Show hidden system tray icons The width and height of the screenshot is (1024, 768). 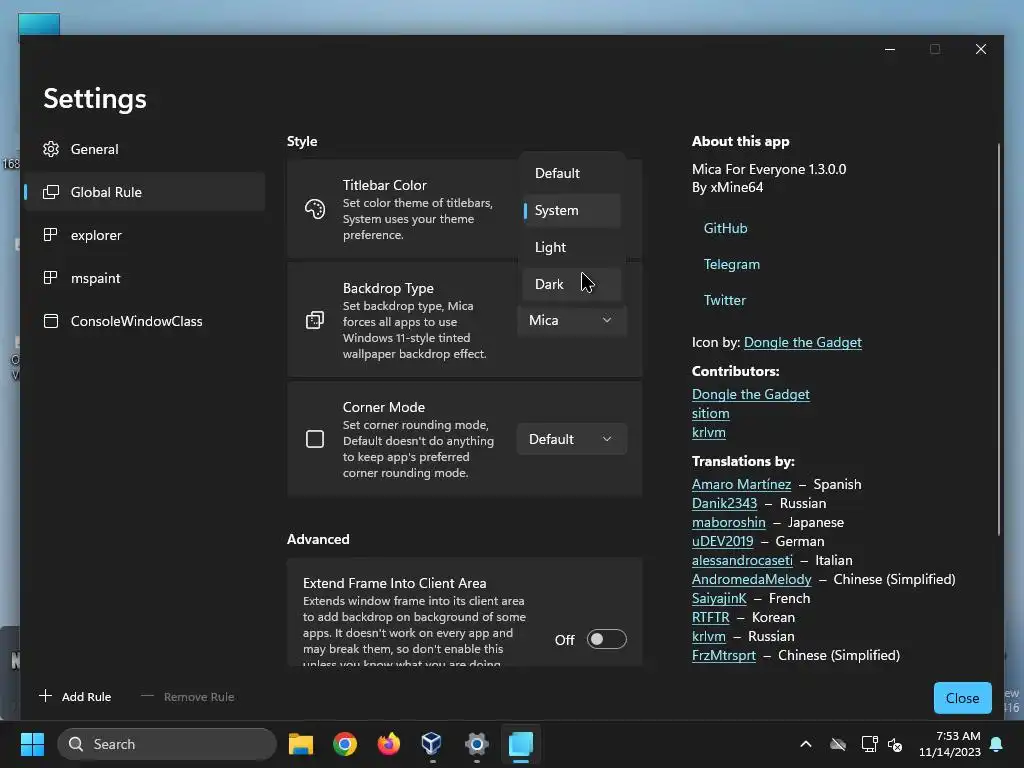(806, 744)
